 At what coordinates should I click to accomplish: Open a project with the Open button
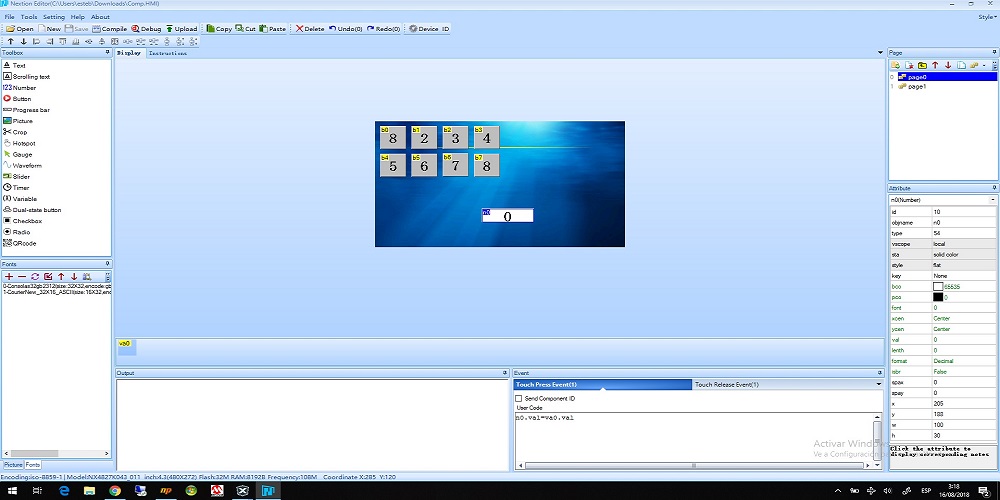(20, 29)
